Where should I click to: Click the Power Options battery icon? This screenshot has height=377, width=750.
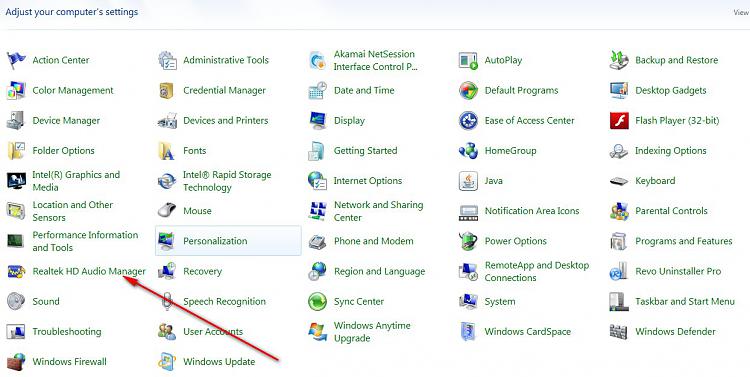tap(468, 241)
